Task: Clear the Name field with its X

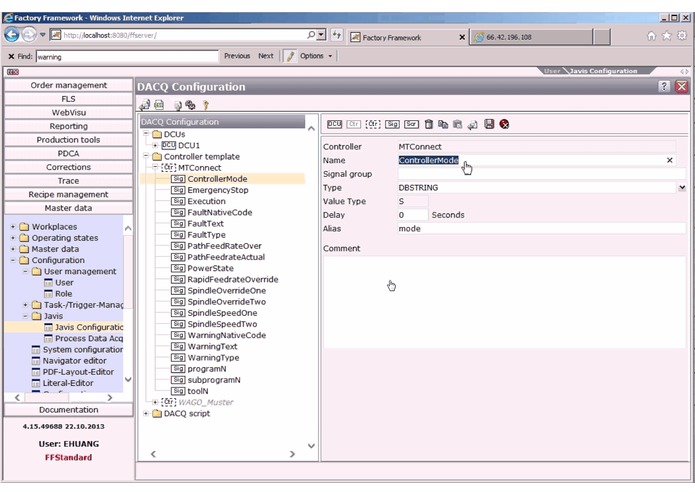Action: tap(670, 160)
